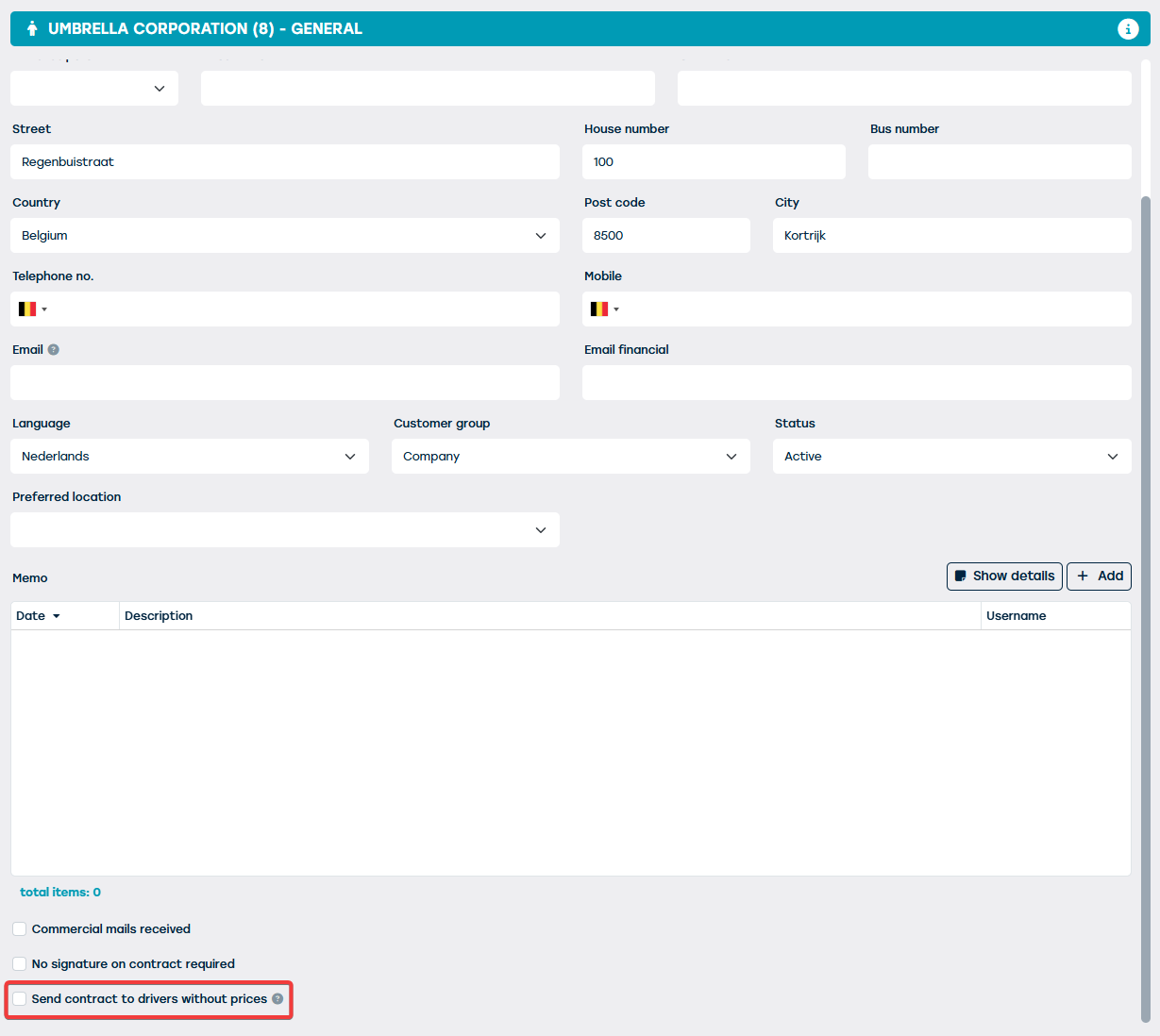The height and width of the screenshot is (1036, 1160).
Task: Check Send contract to drivers without prices
Action: 20,999
